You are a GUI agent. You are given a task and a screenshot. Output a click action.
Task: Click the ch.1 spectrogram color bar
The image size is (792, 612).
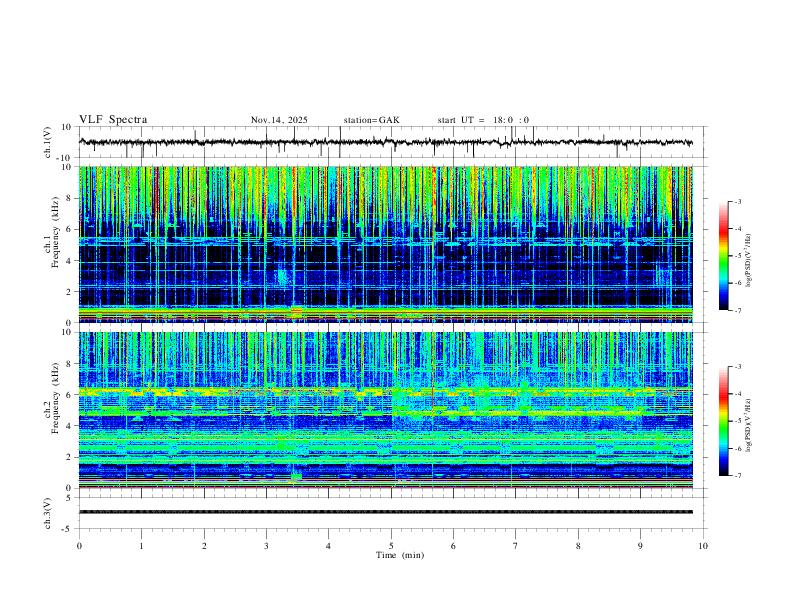click(723, 256)
